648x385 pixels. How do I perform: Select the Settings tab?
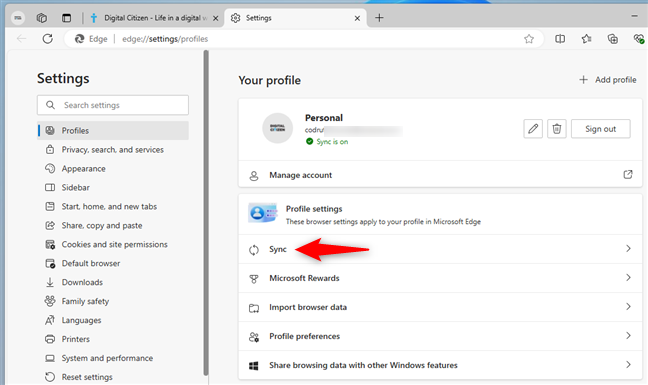[295, 18]
